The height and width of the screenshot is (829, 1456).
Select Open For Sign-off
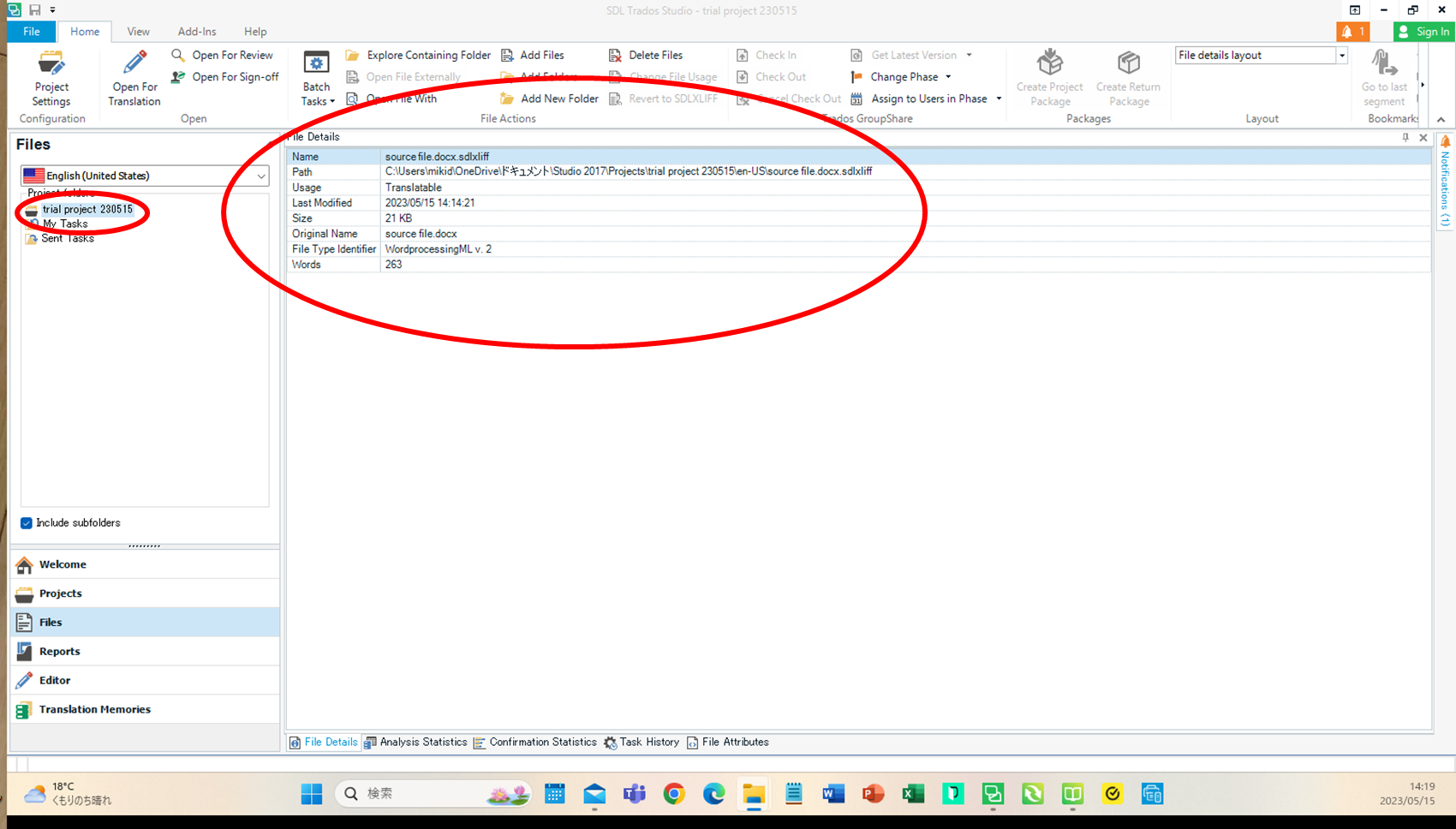[225, 77]
